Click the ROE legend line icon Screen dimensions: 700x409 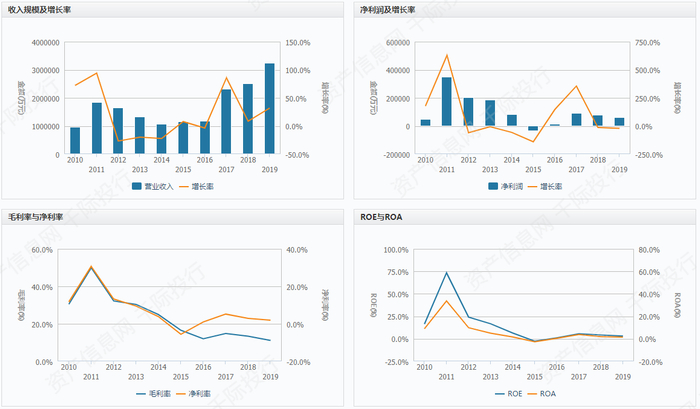(x=500, y=394)
